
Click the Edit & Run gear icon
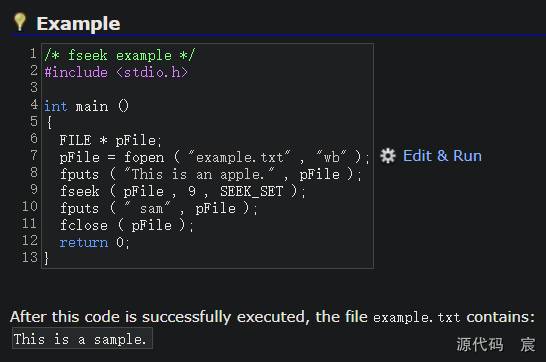(388, 156)
